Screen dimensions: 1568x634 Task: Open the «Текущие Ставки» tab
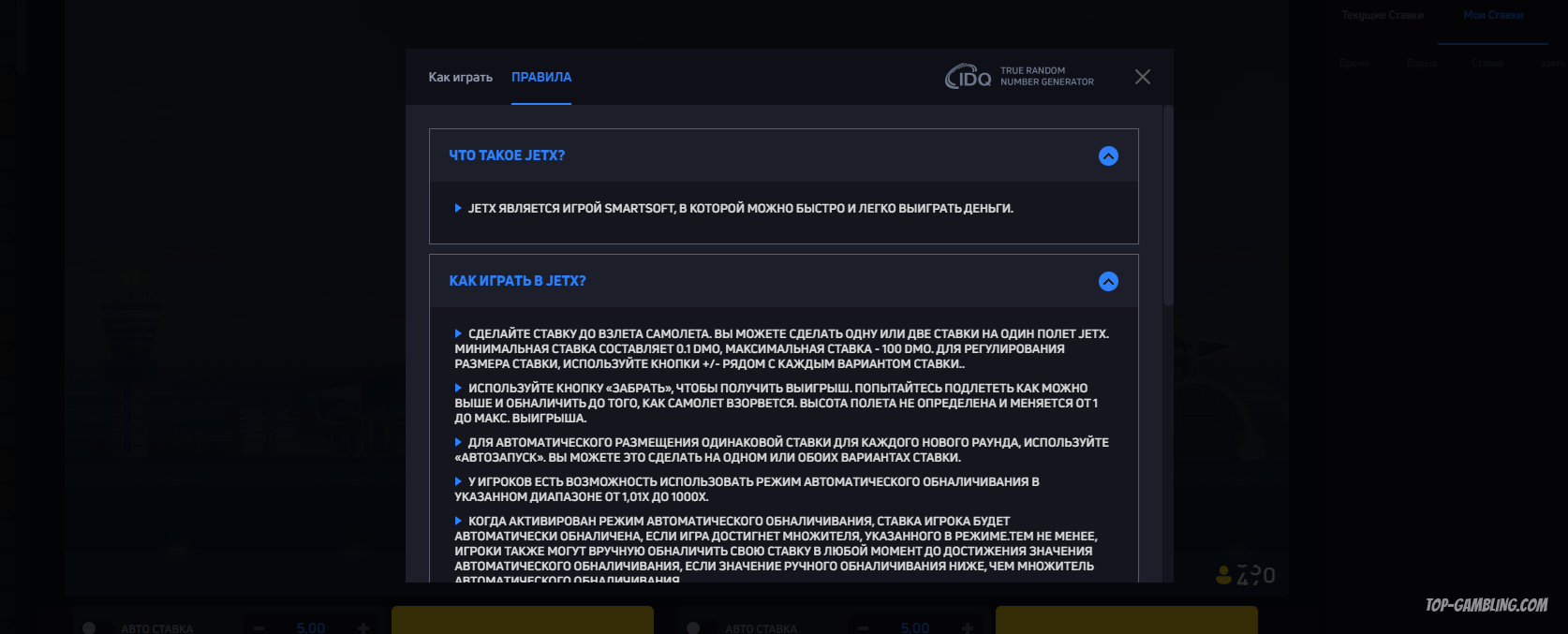(x=1382, y=15)
